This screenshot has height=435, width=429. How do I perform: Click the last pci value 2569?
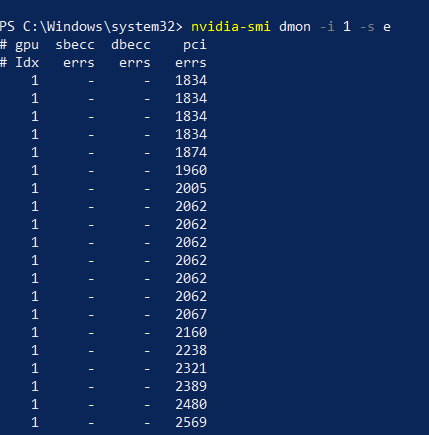(x=191, y=423)
